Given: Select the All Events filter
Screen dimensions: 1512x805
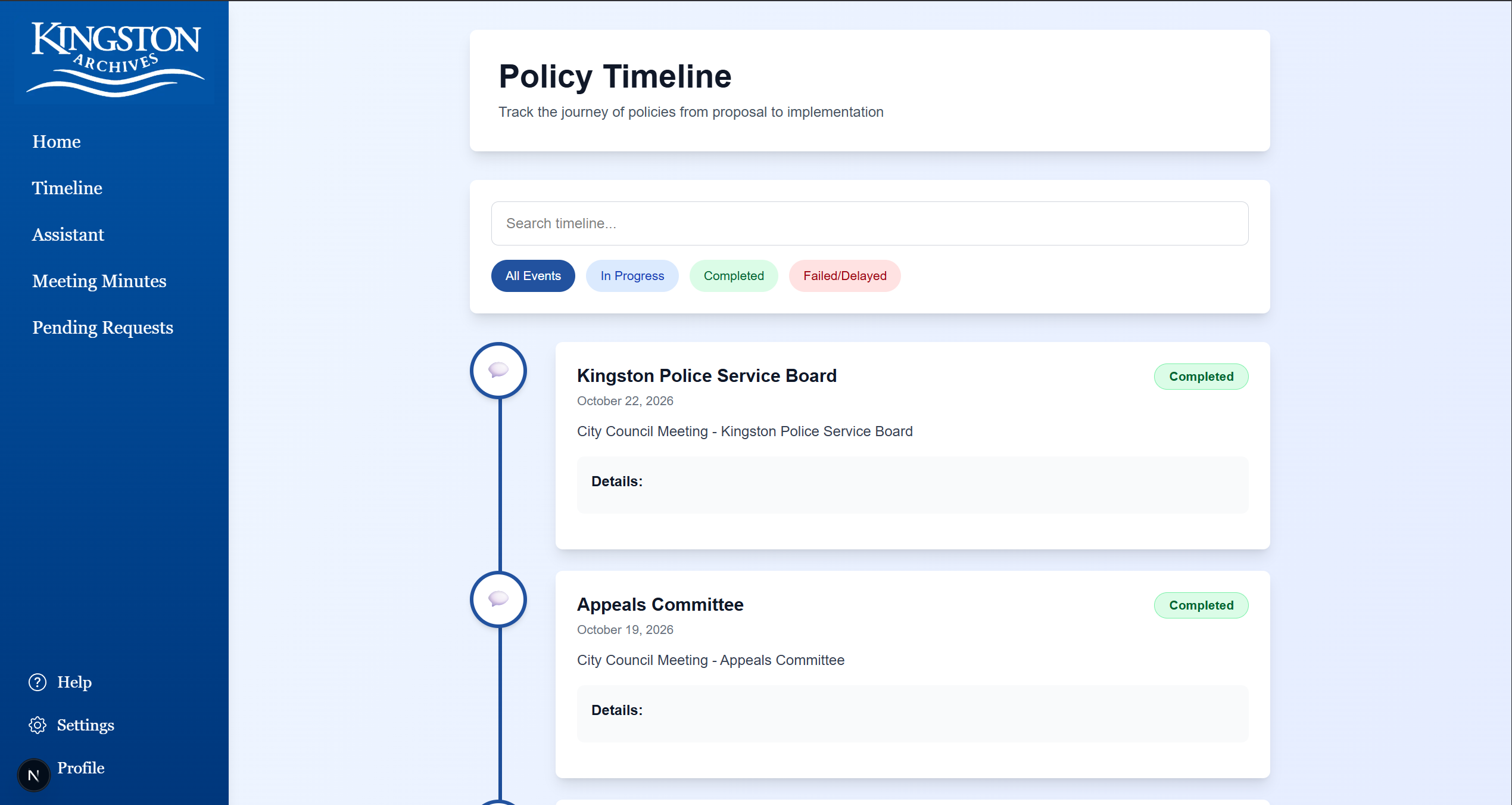Looking at the screenshot, I should (533, 276).
